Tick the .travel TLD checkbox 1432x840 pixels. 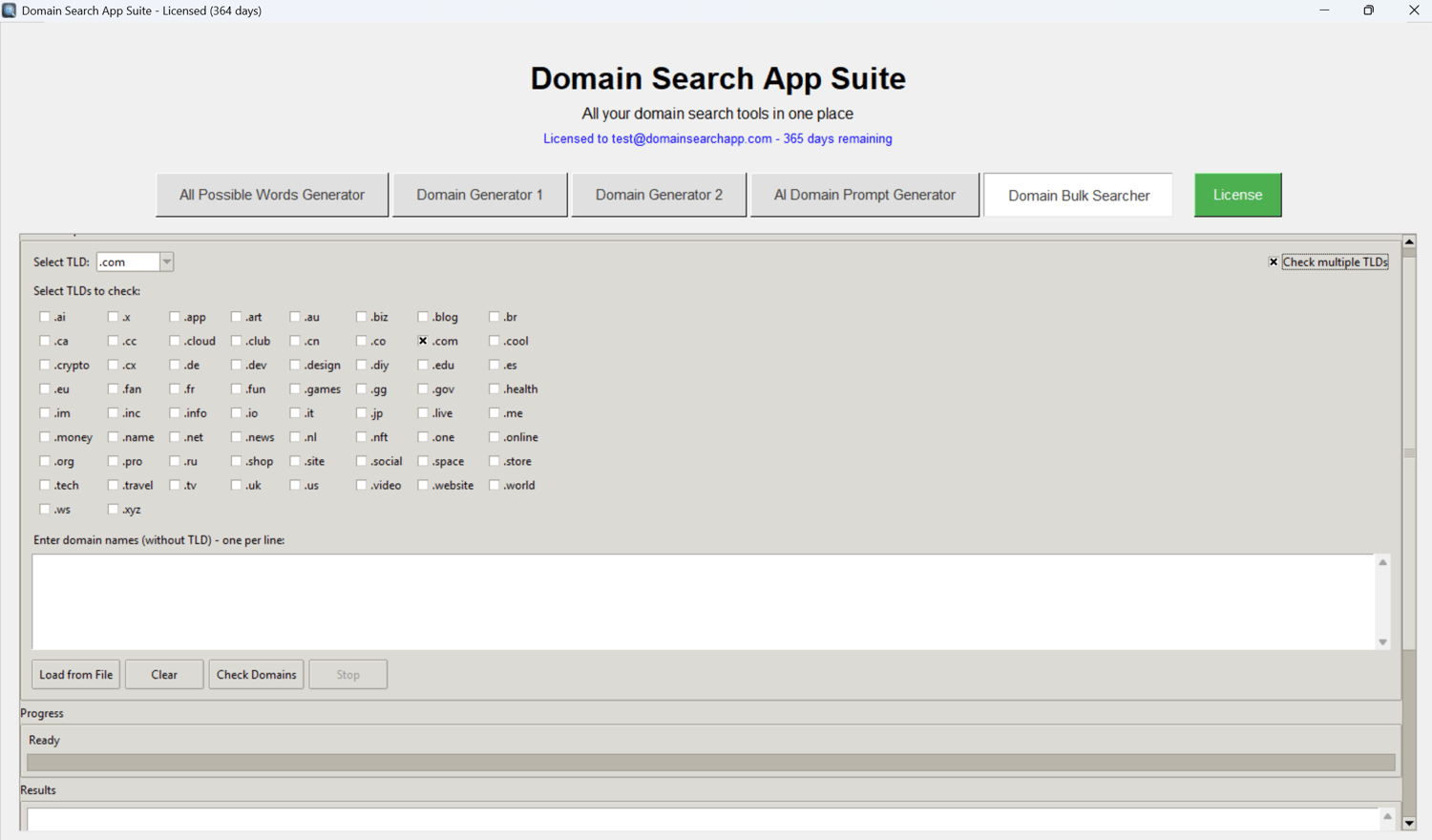click(114, 485)
